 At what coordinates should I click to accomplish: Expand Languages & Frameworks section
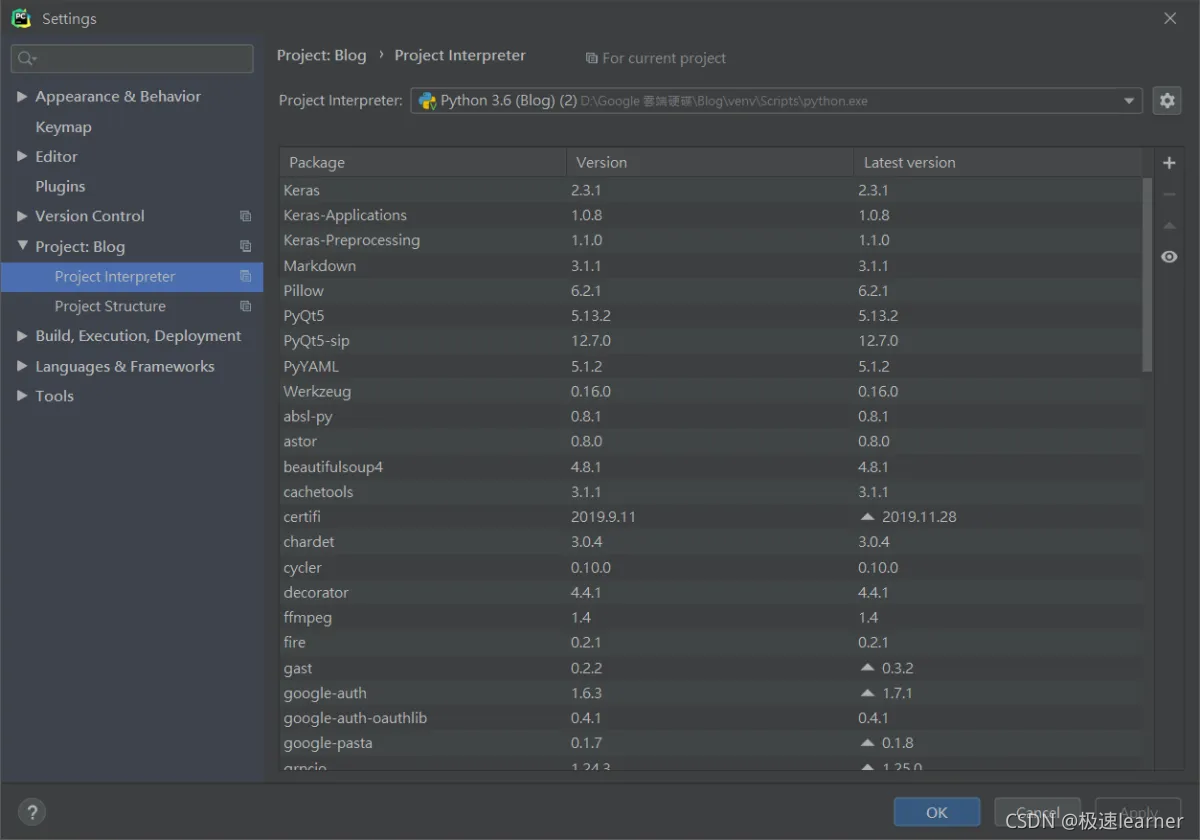[22, 366]
